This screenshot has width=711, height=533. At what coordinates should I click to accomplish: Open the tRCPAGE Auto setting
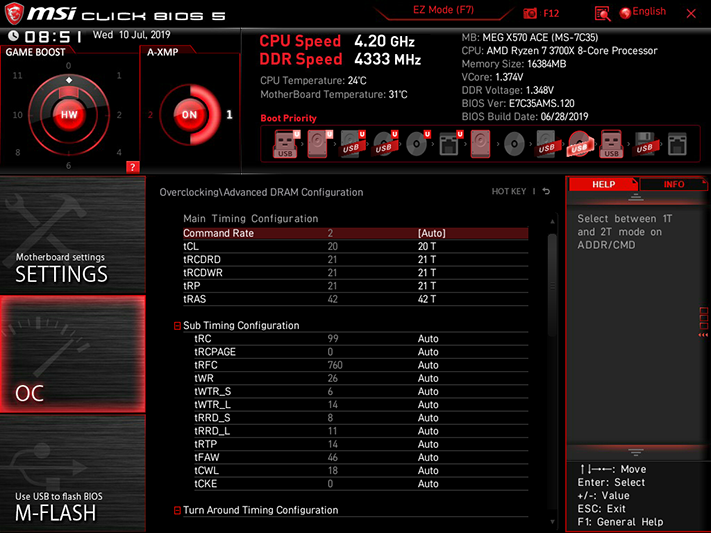tap(428, 352)
